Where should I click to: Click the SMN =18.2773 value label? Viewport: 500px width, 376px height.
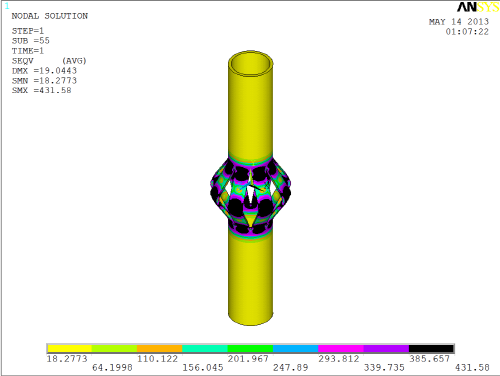pyautogui.click(x=44, y=80)
